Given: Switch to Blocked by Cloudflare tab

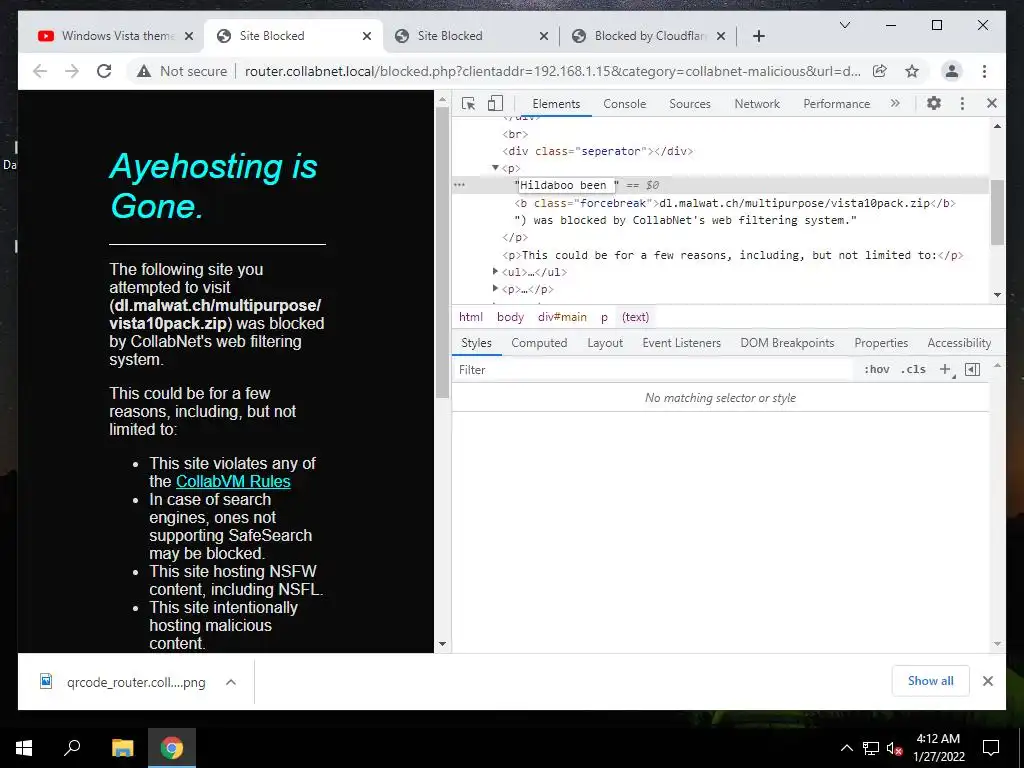Looking at the screenshot, I should [x=650, y=36].
